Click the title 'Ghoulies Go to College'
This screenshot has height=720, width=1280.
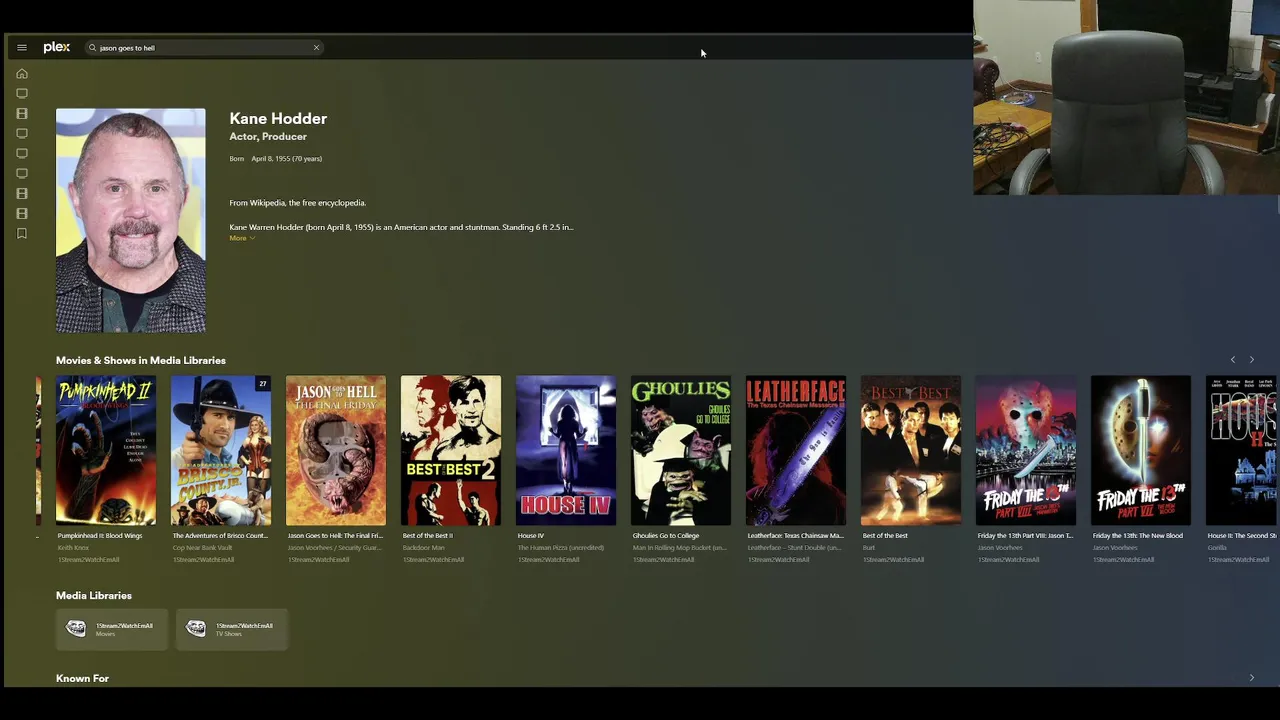(x=666, y=536)
